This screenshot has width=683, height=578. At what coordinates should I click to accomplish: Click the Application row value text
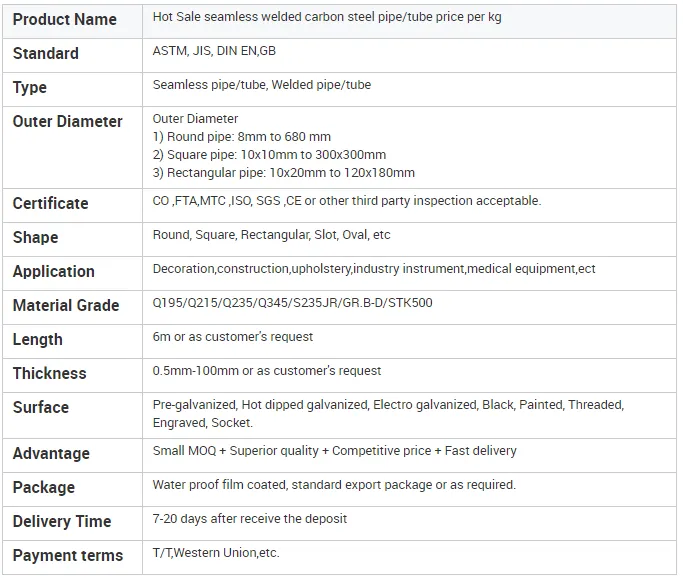coord(373,269)
